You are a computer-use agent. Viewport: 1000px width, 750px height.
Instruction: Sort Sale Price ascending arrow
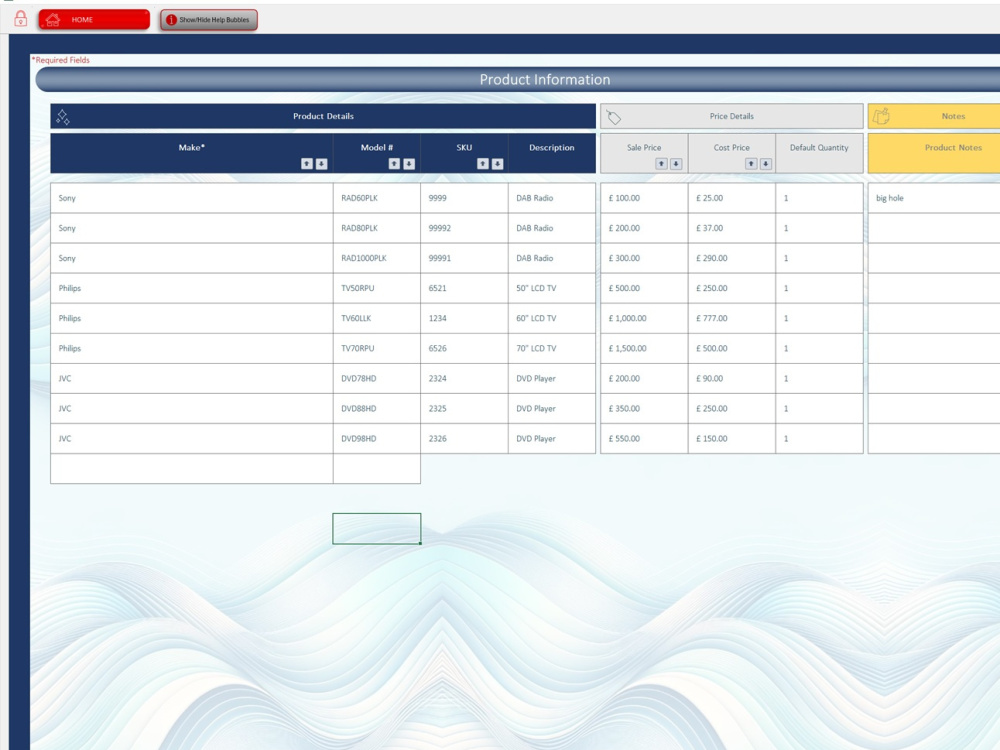point(661,164)
